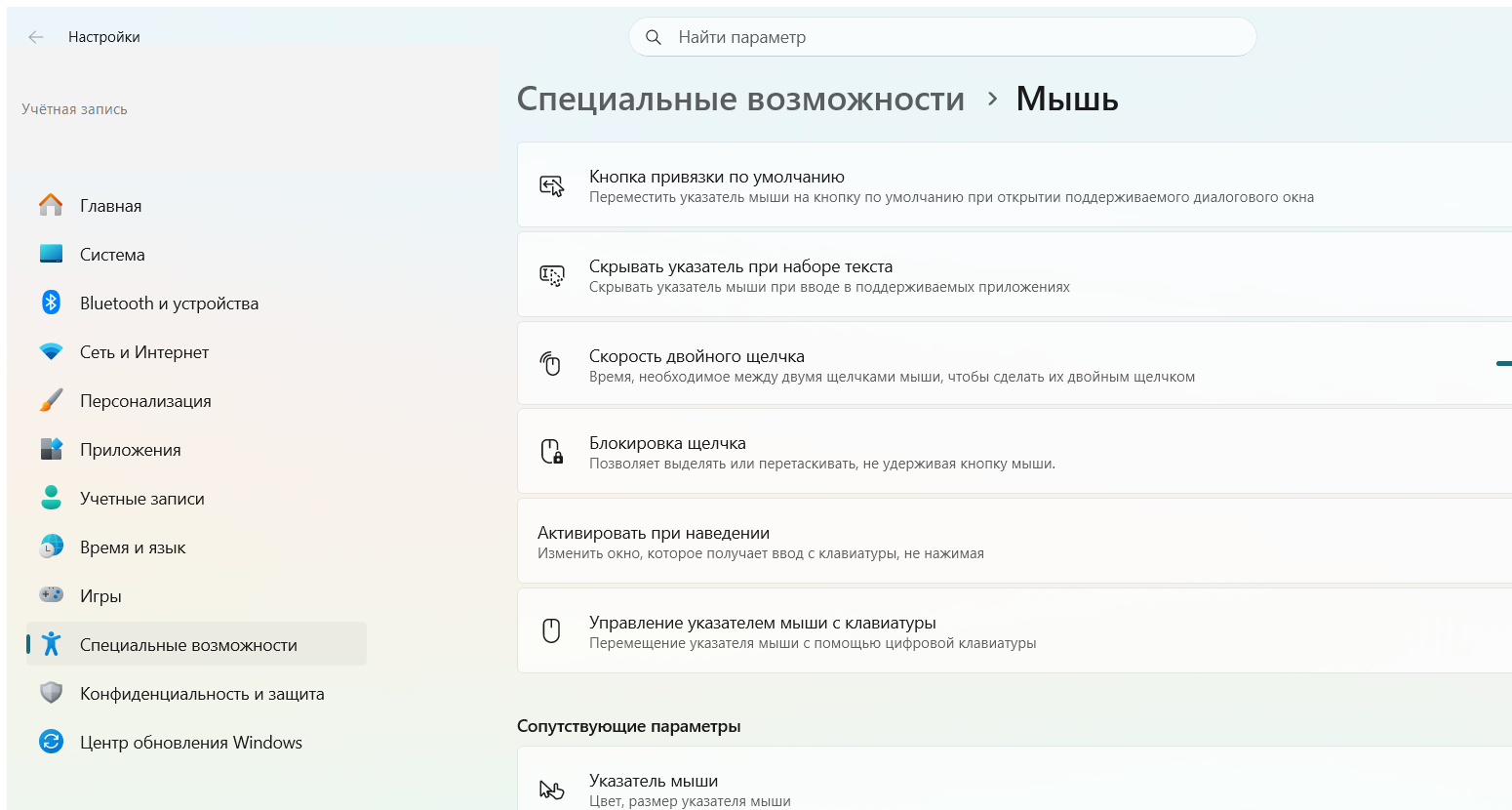Click the Windows Update refresh icon
This screenshot has height=810, width=1512.
tap(51, 742)
